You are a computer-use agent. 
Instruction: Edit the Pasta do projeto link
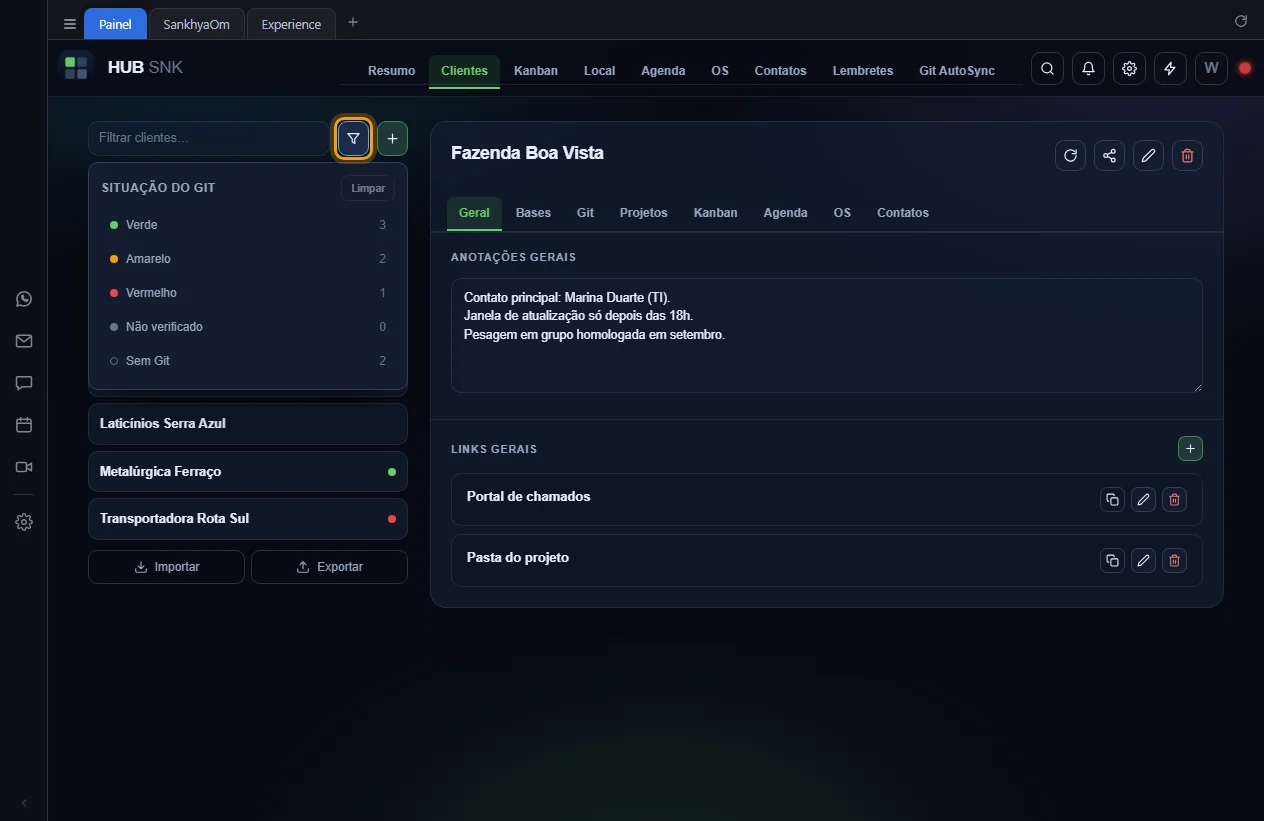coord(1143,560)
